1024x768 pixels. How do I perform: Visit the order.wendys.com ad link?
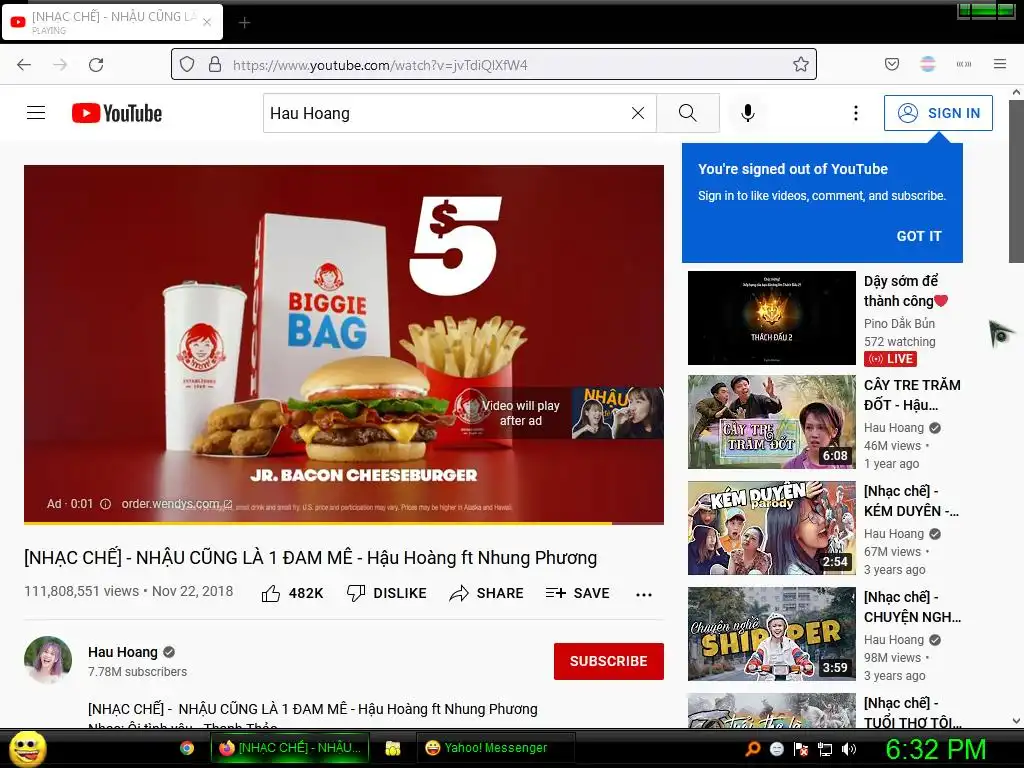coord(176,504)
